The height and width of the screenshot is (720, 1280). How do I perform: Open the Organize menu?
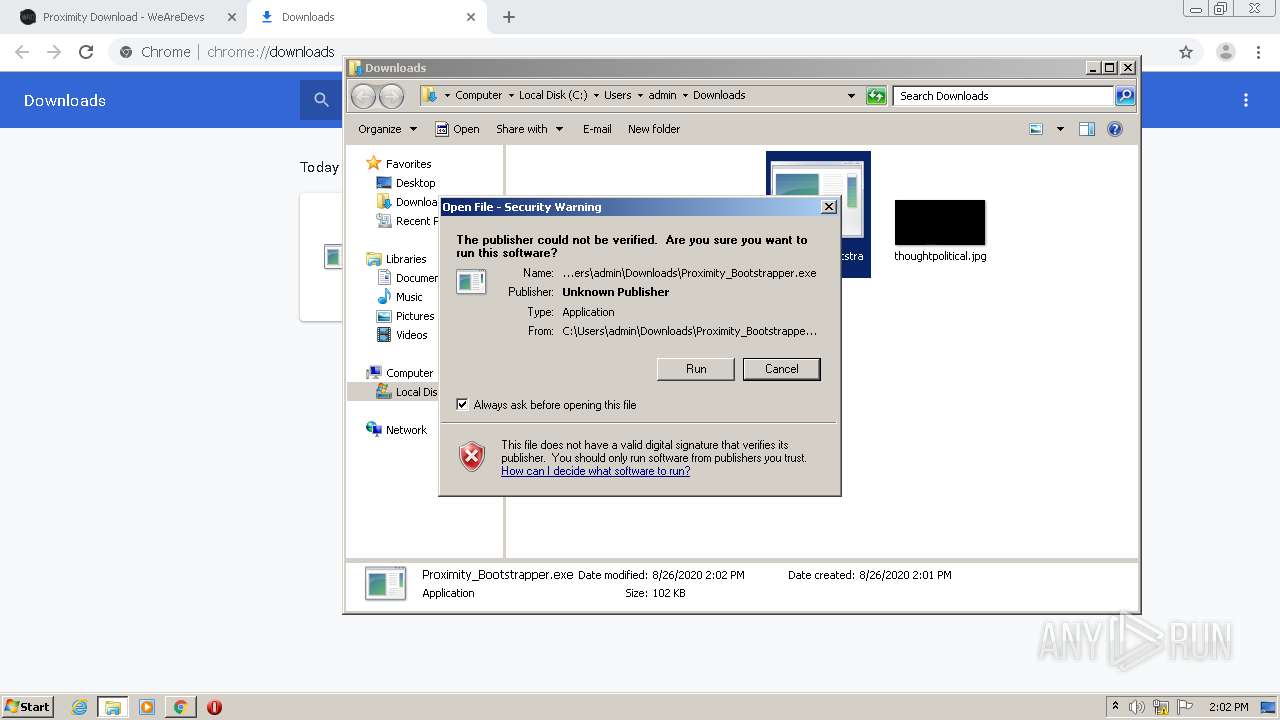[387, 129]
